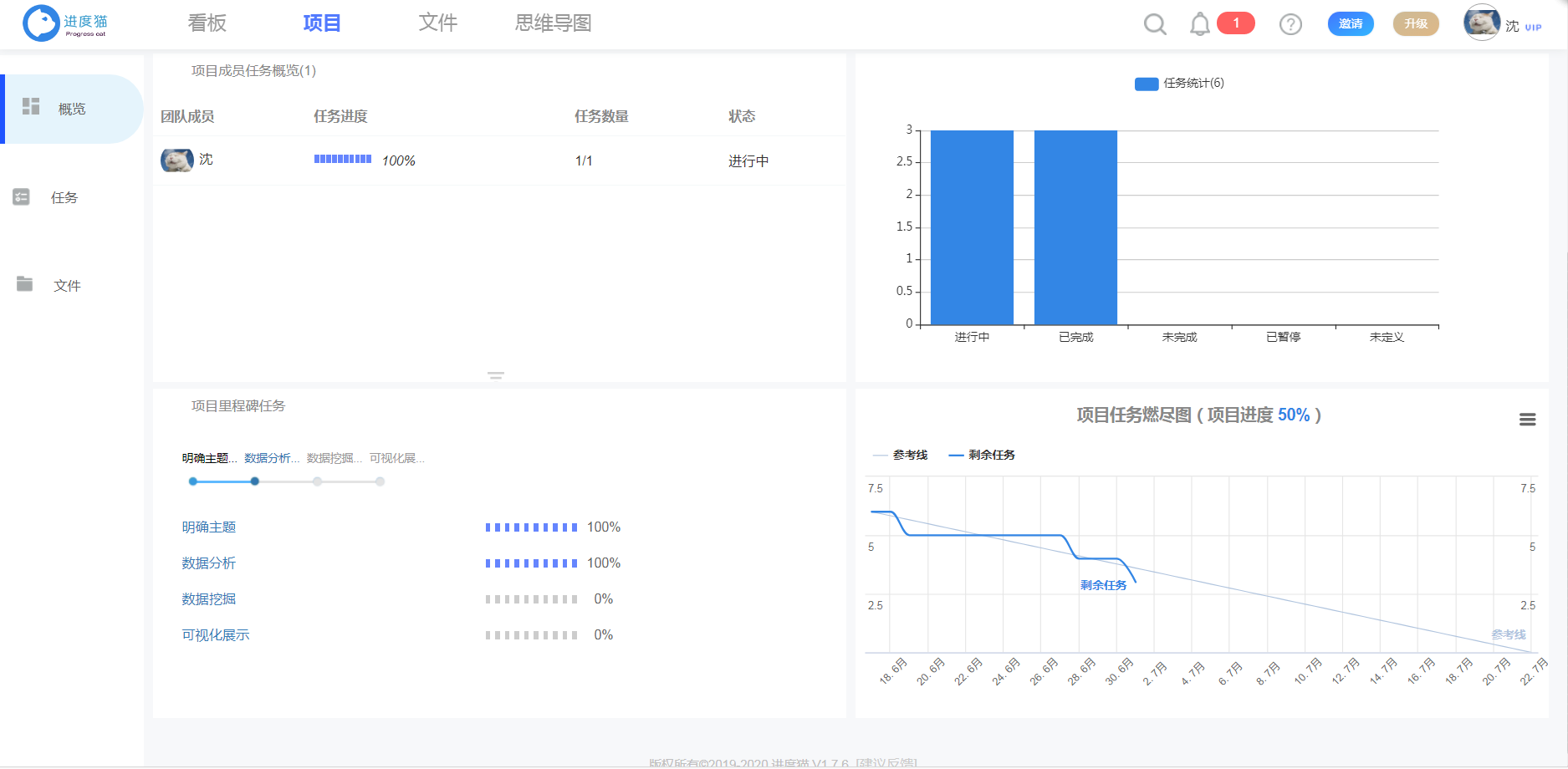Viewport: 1568px width, 769px height.
Task: Click the 项目成员任务概览(1) heading
Action: 253,71
